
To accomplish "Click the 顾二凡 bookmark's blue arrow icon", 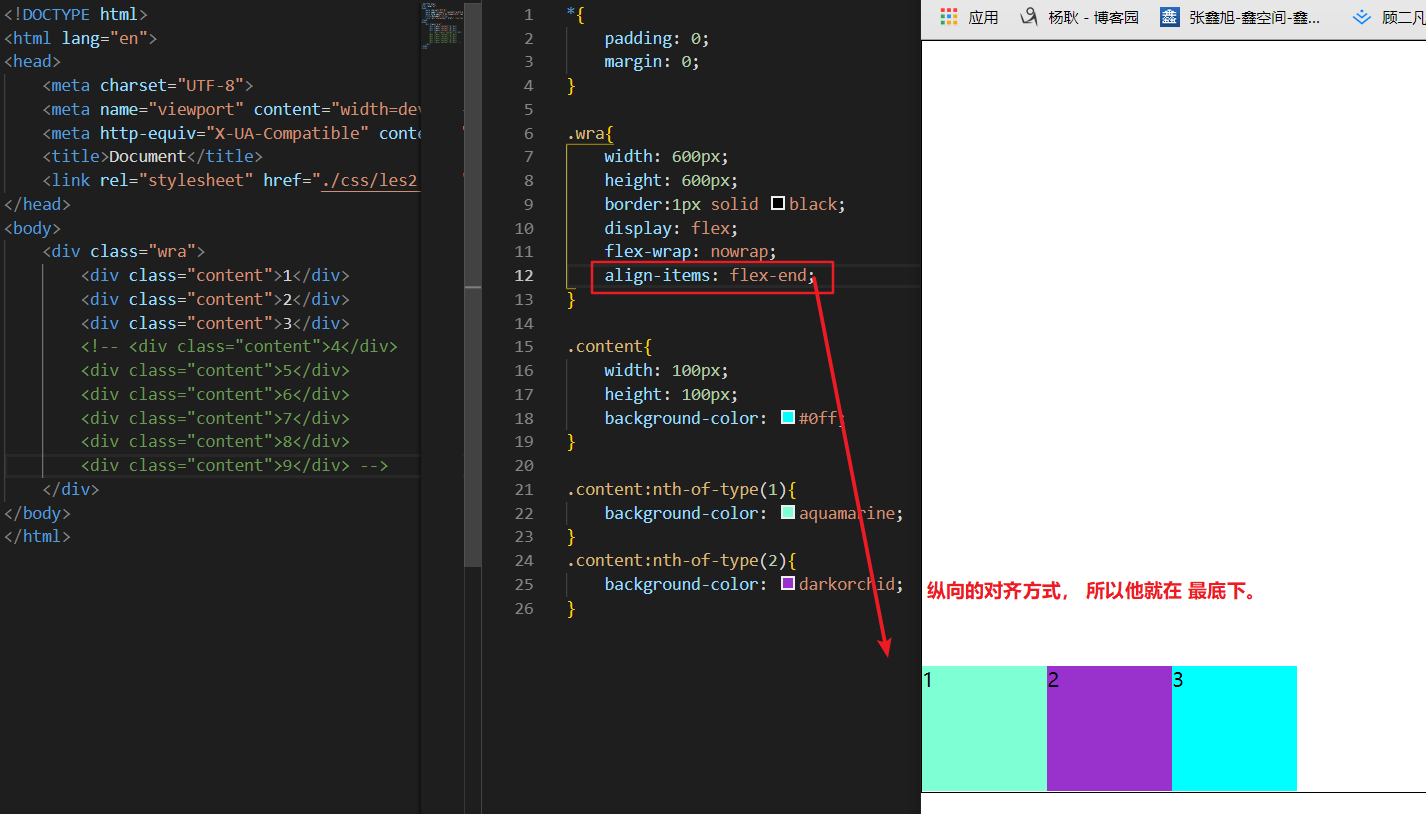I will coord(1361,17).
